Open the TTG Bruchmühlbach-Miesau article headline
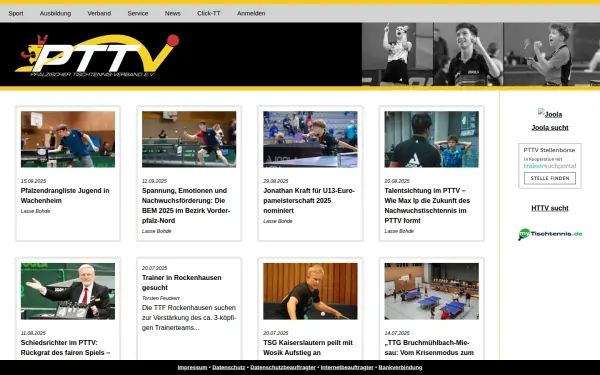Image resolution: width=600 pixels, height=375 pixels. click(x=429, y=347)
